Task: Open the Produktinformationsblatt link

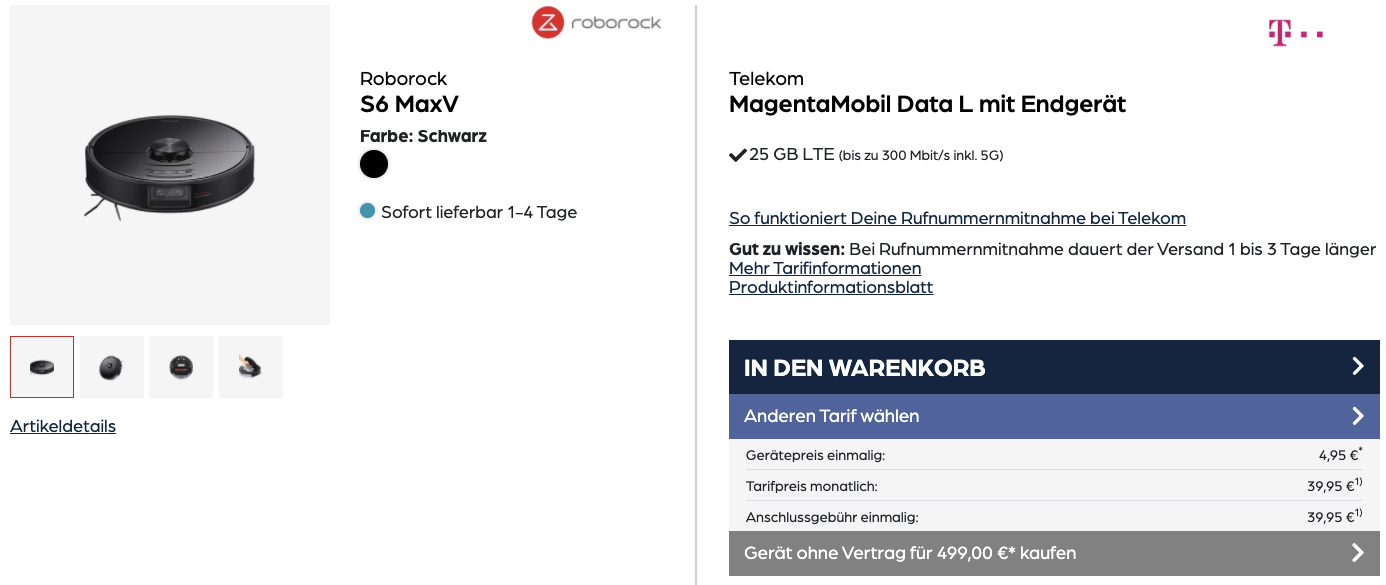Action: (x=831, y=287)
